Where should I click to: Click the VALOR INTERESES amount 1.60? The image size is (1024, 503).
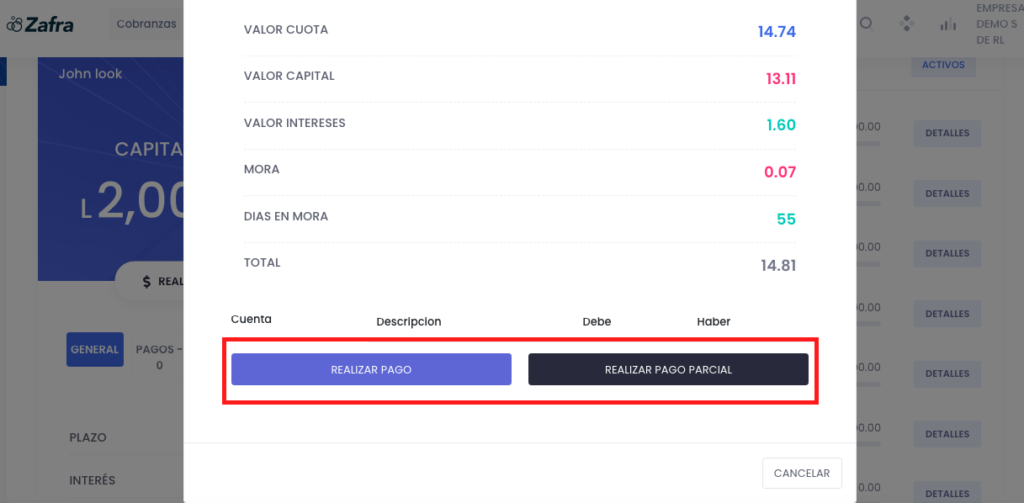(781, 125)
